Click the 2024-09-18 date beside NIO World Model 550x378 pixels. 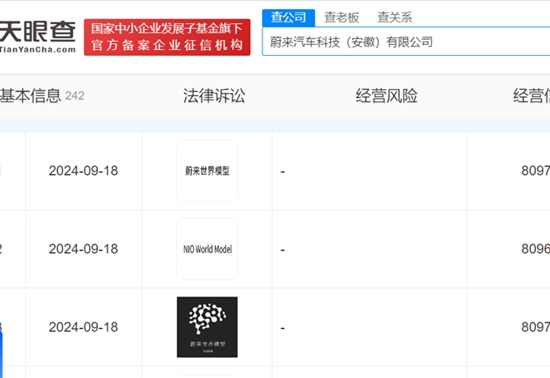[x=83, y=249]
